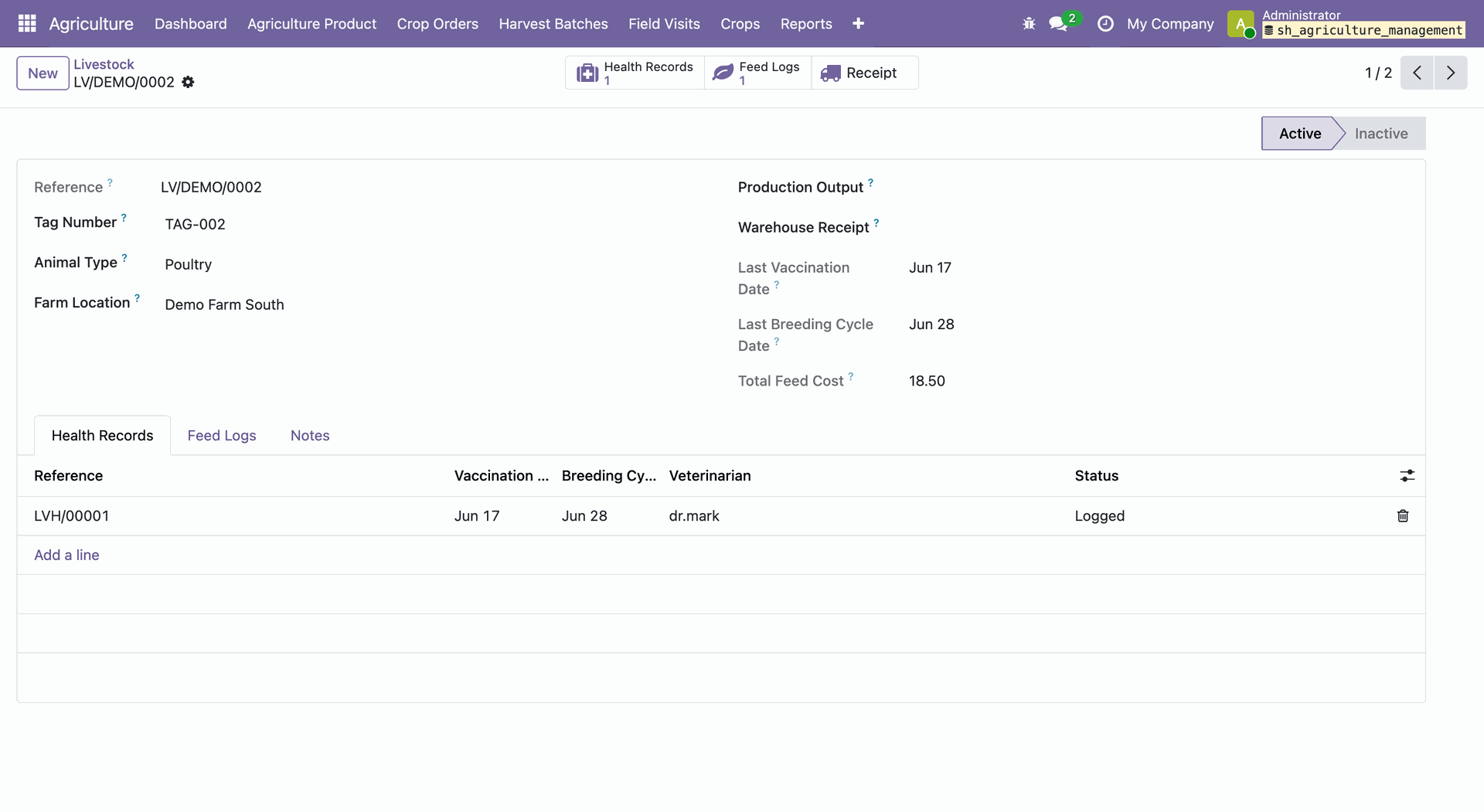1484x812 pixels.
Task: Open the Field Visits menu
Action: pos(664,24)
